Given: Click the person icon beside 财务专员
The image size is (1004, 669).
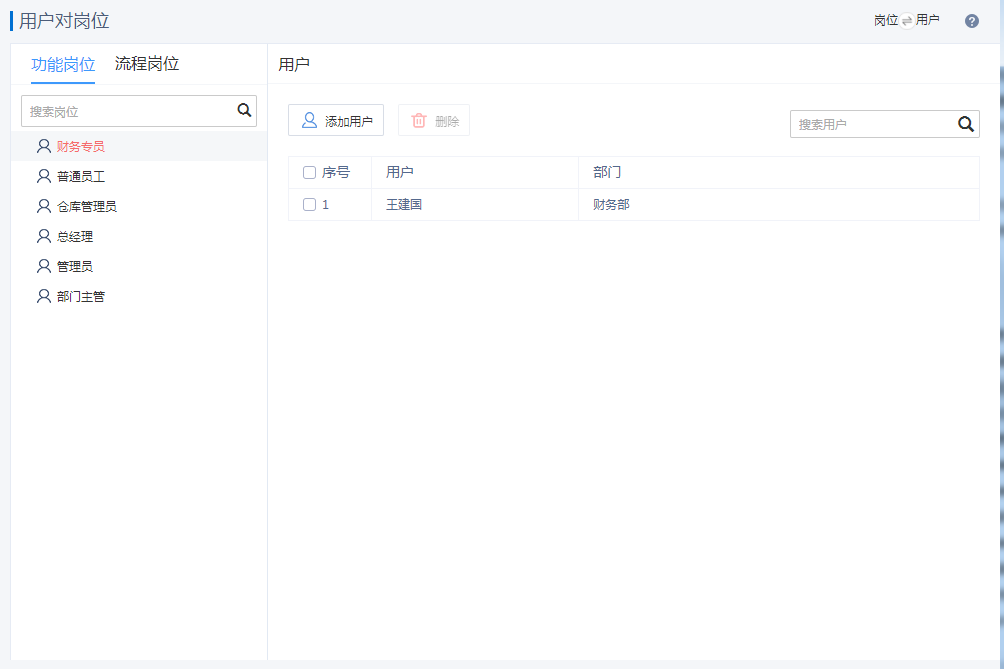Looking at the screenshot, I should click(43, 146).
